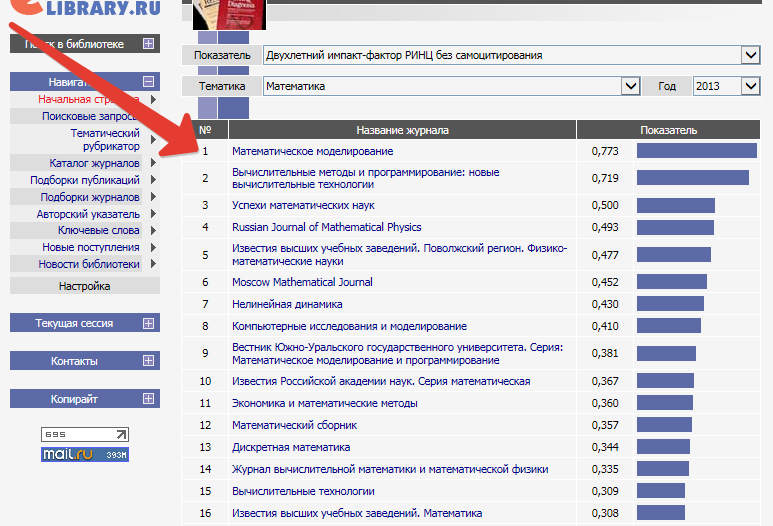
Task: Click the bar for Успехи математических наук
Action: 675,205
